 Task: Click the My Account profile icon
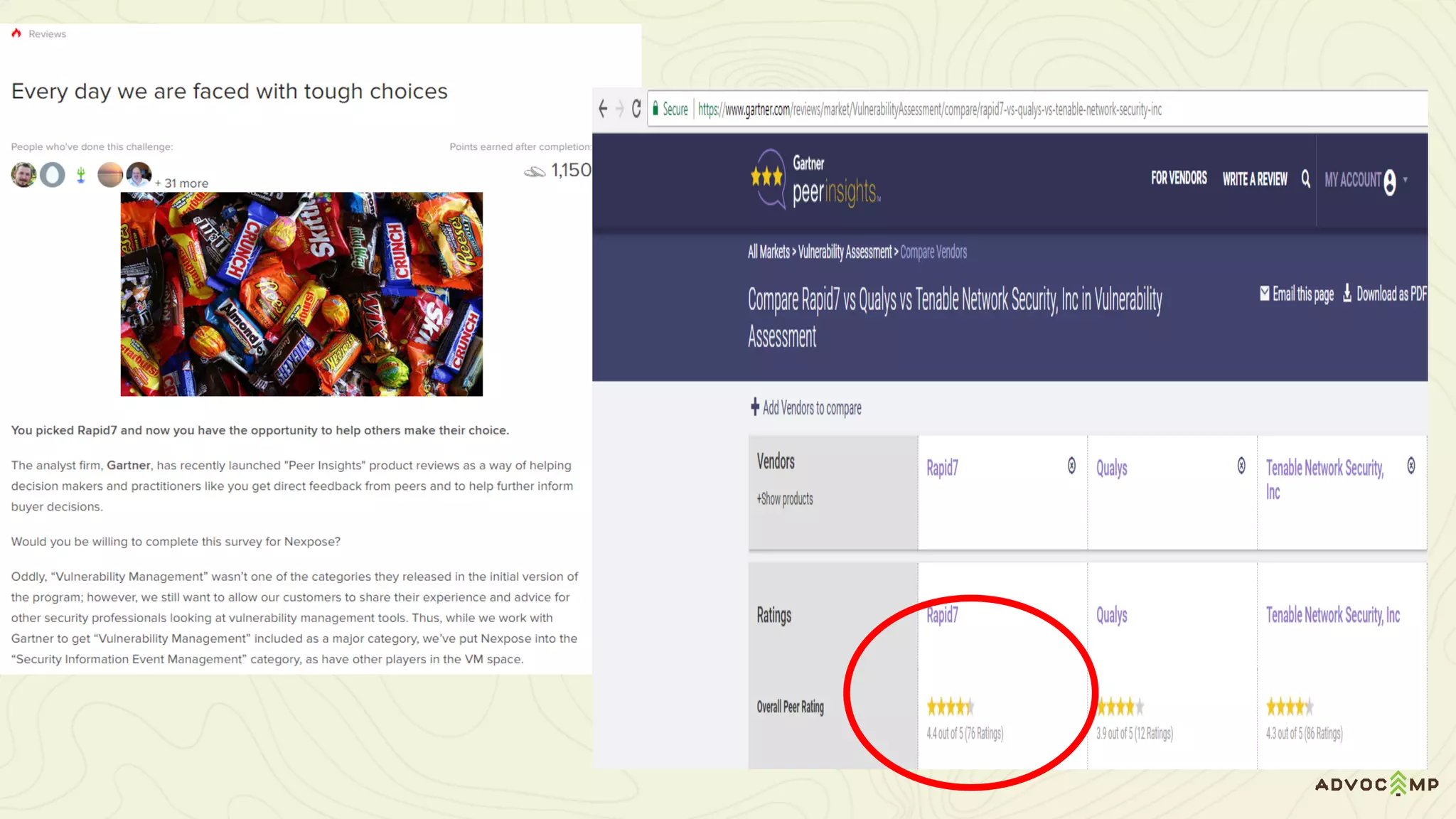point(1390,182)
